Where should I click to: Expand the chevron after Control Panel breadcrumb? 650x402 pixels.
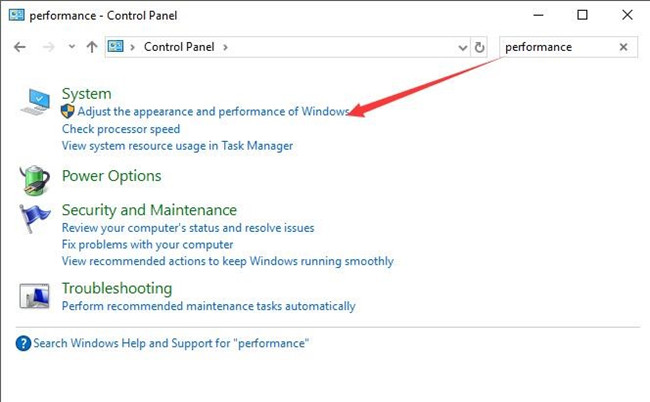226,47
